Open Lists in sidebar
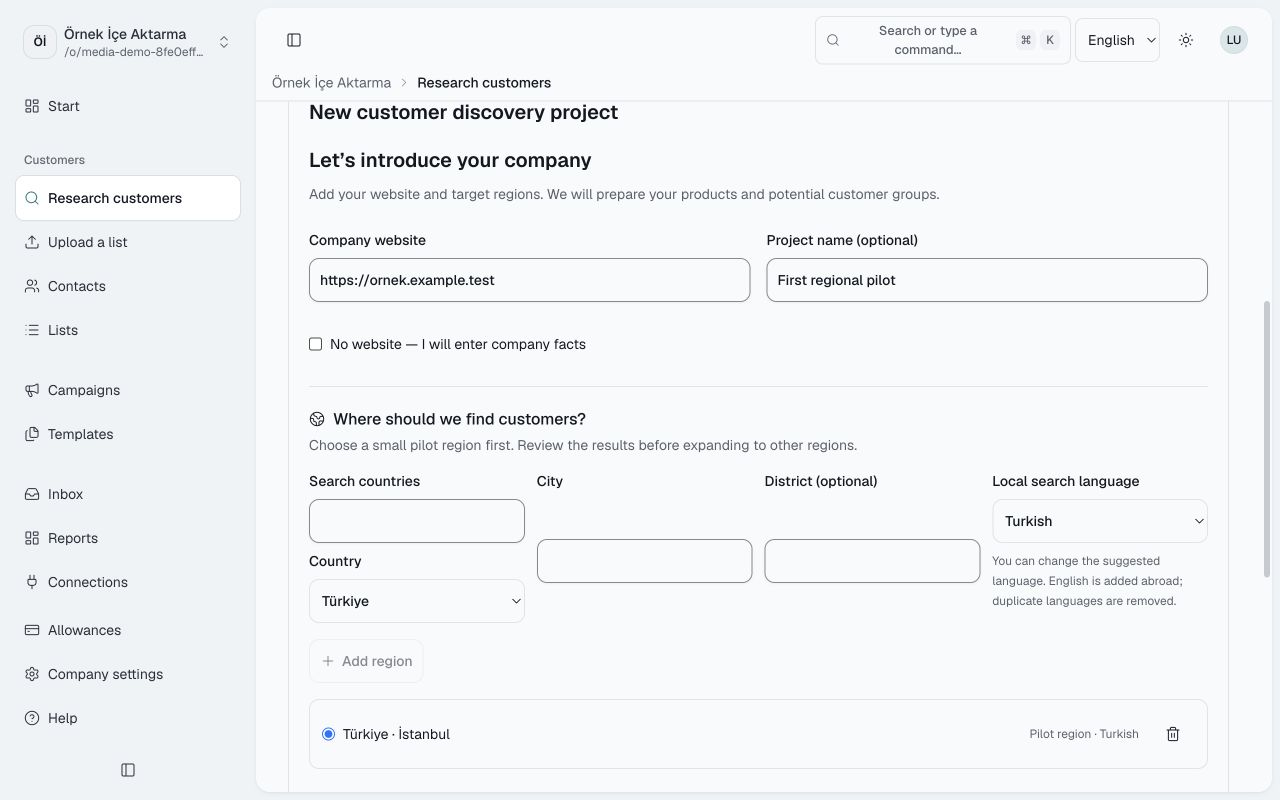Viewport: 1280px width, 800px height. [x=128, y=330]
